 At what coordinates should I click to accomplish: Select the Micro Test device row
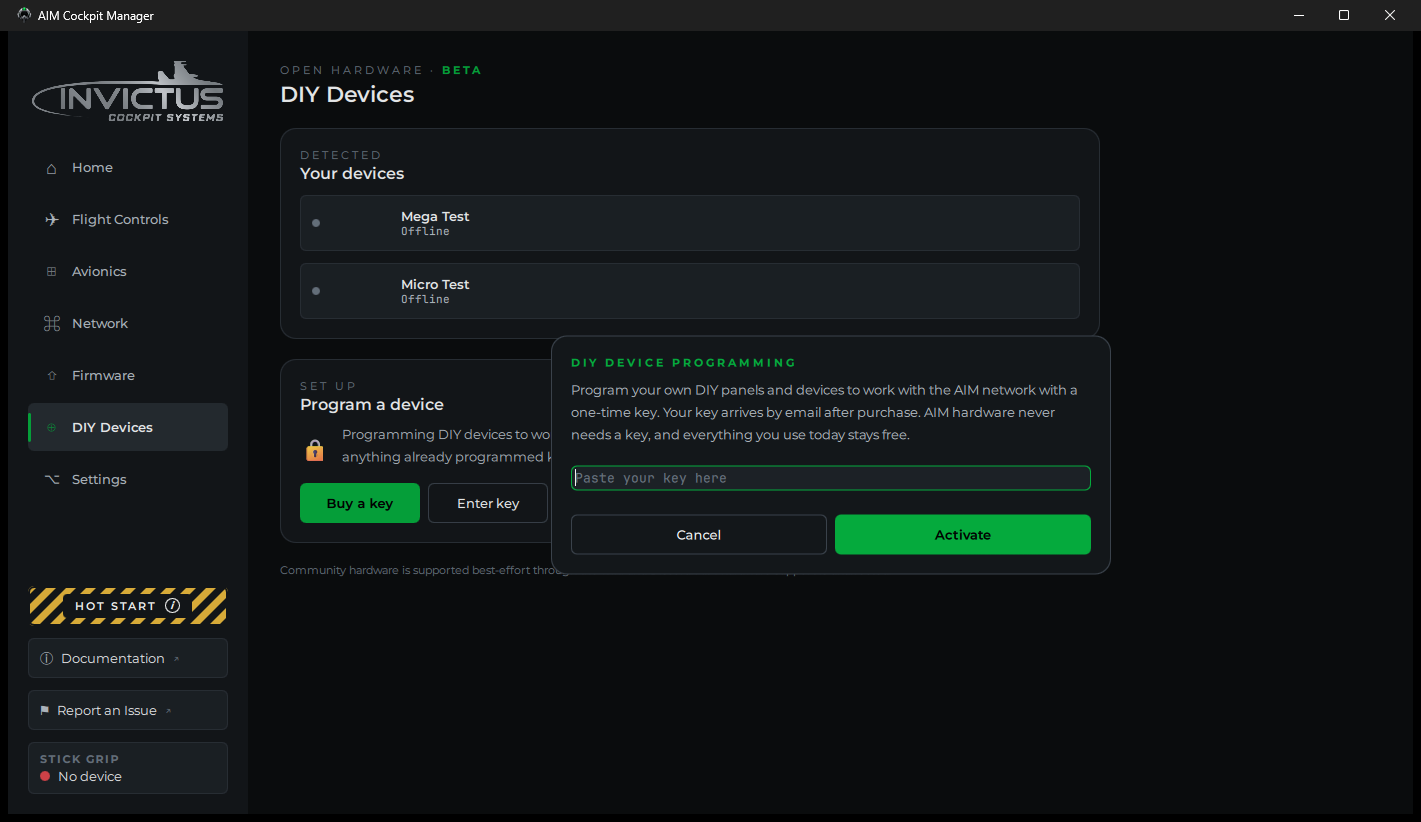(690, 291)
